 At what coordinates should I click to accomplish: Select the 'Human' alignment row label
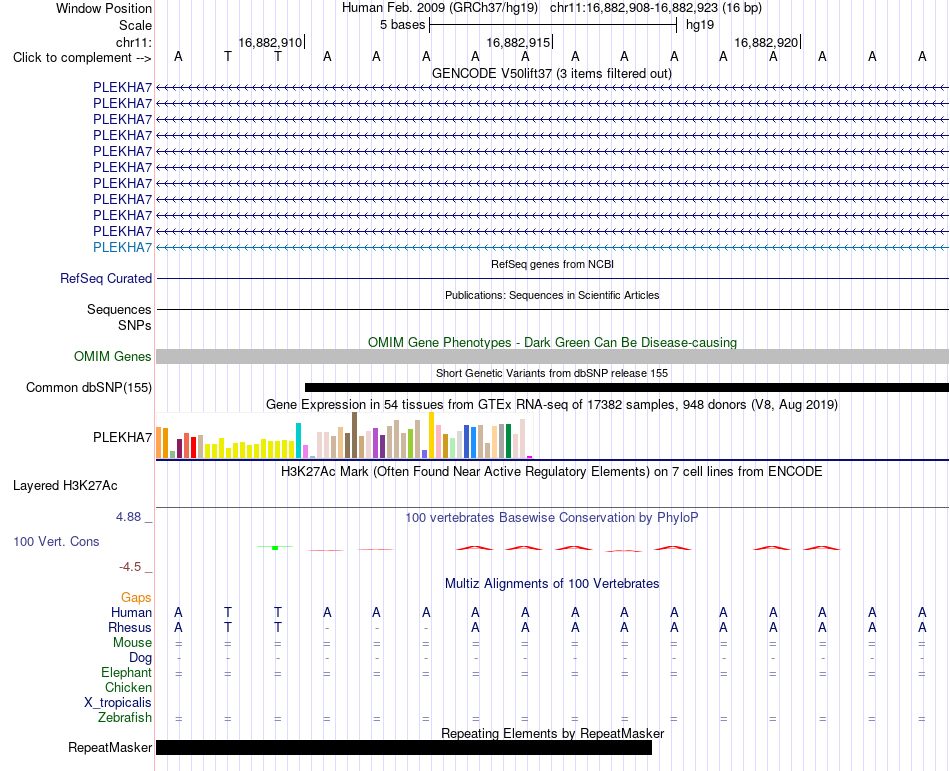131,612
